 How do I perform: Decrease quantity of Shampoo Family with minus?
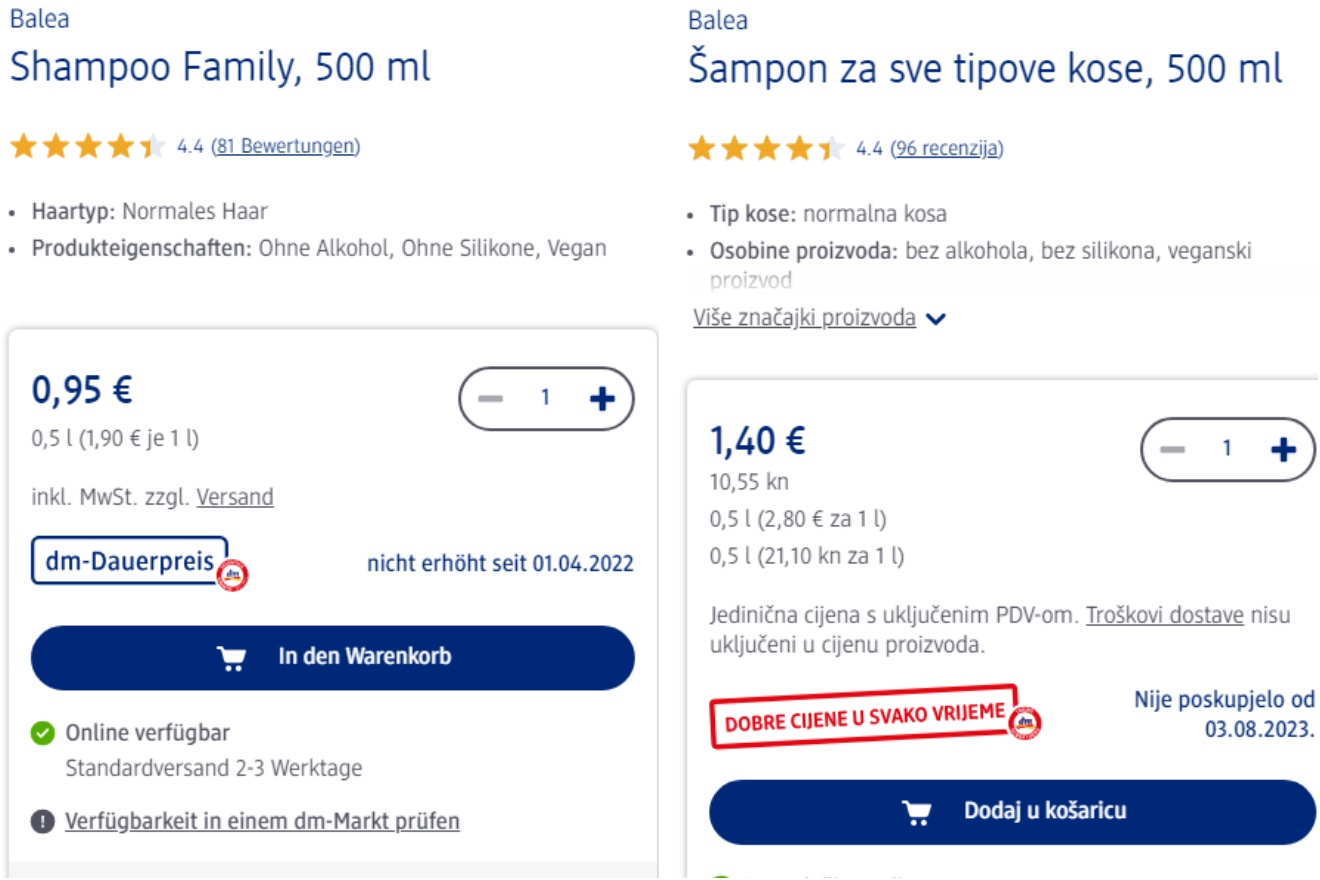tap(490, 399)
